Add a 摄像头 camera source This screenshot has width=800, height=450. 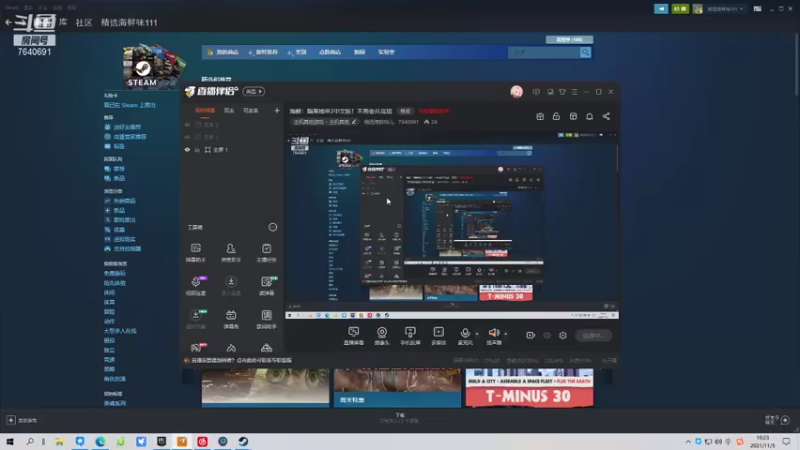(382, 336)
